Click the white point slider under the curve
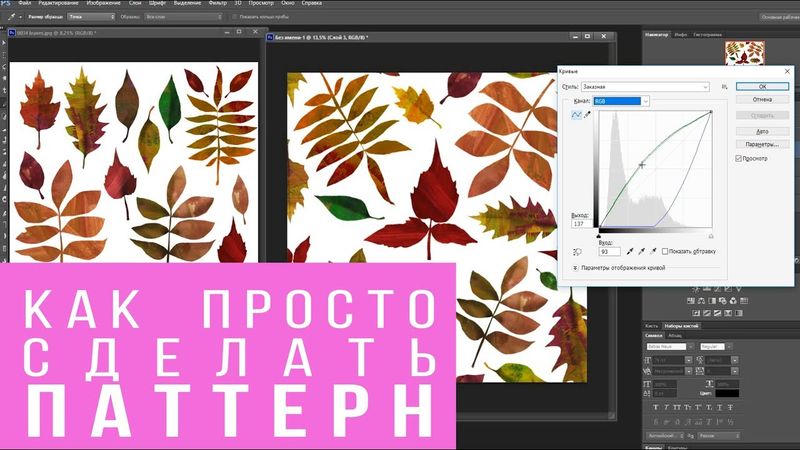 point(711,236)
